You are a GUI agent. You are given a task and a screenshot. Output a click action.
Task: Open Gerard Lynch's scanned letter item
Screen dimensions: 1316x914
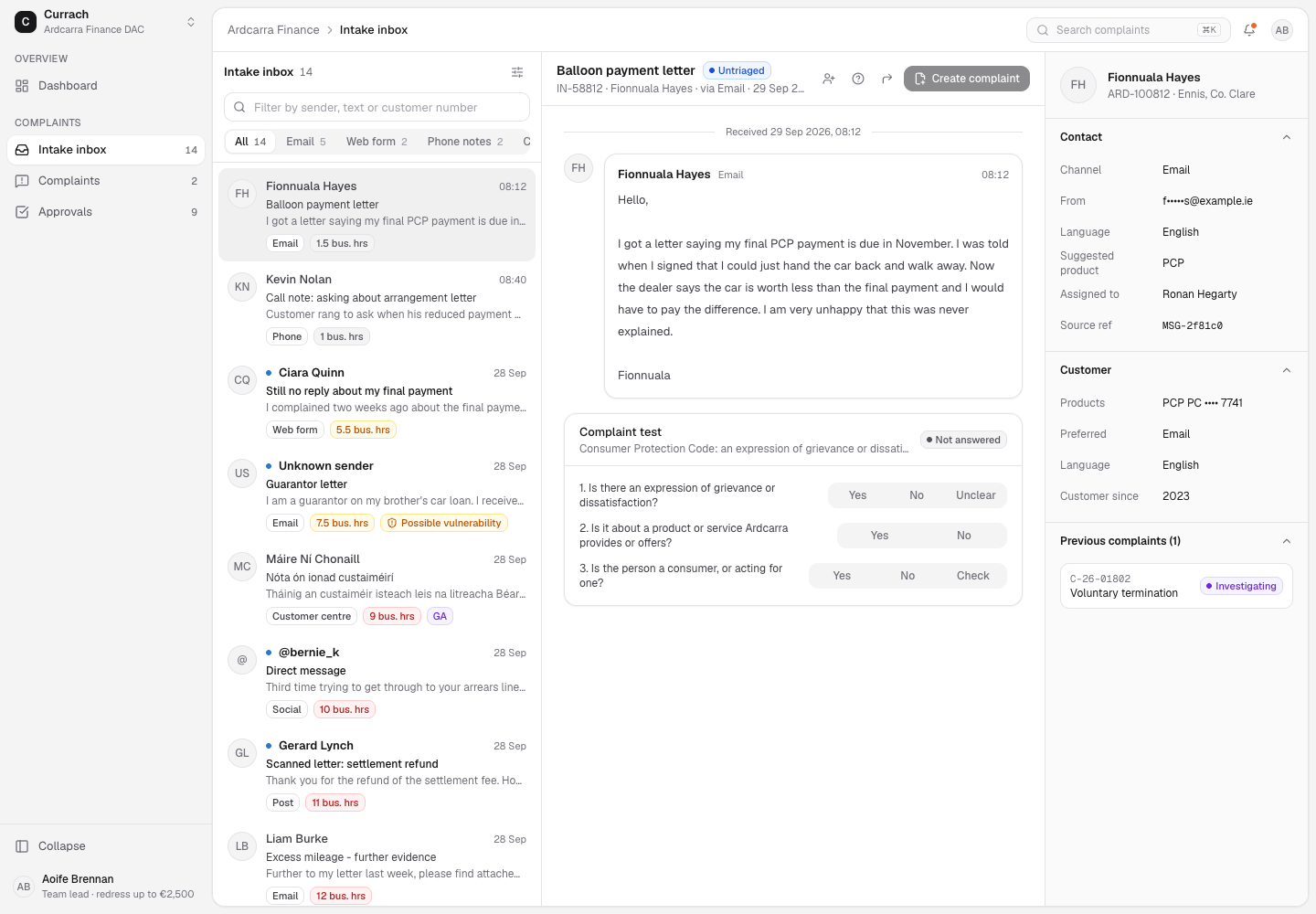(x=377, y=774)
